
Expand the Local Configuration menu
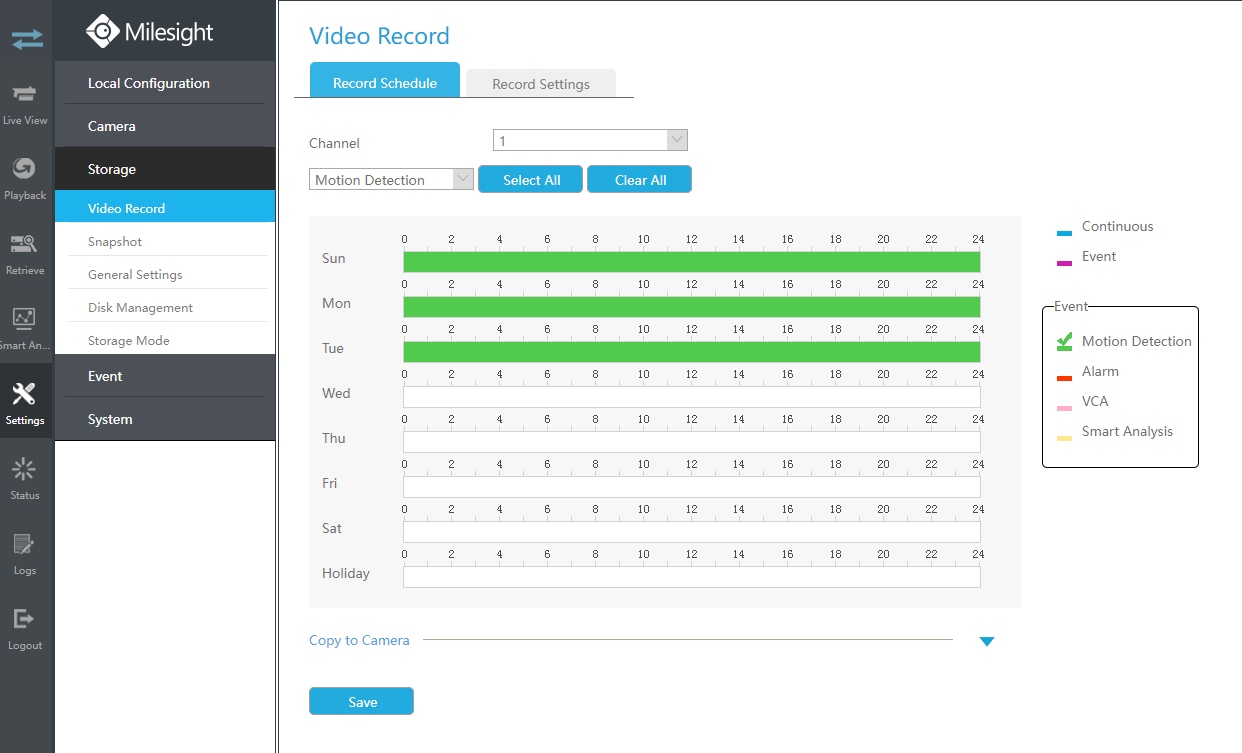(165, 83)
